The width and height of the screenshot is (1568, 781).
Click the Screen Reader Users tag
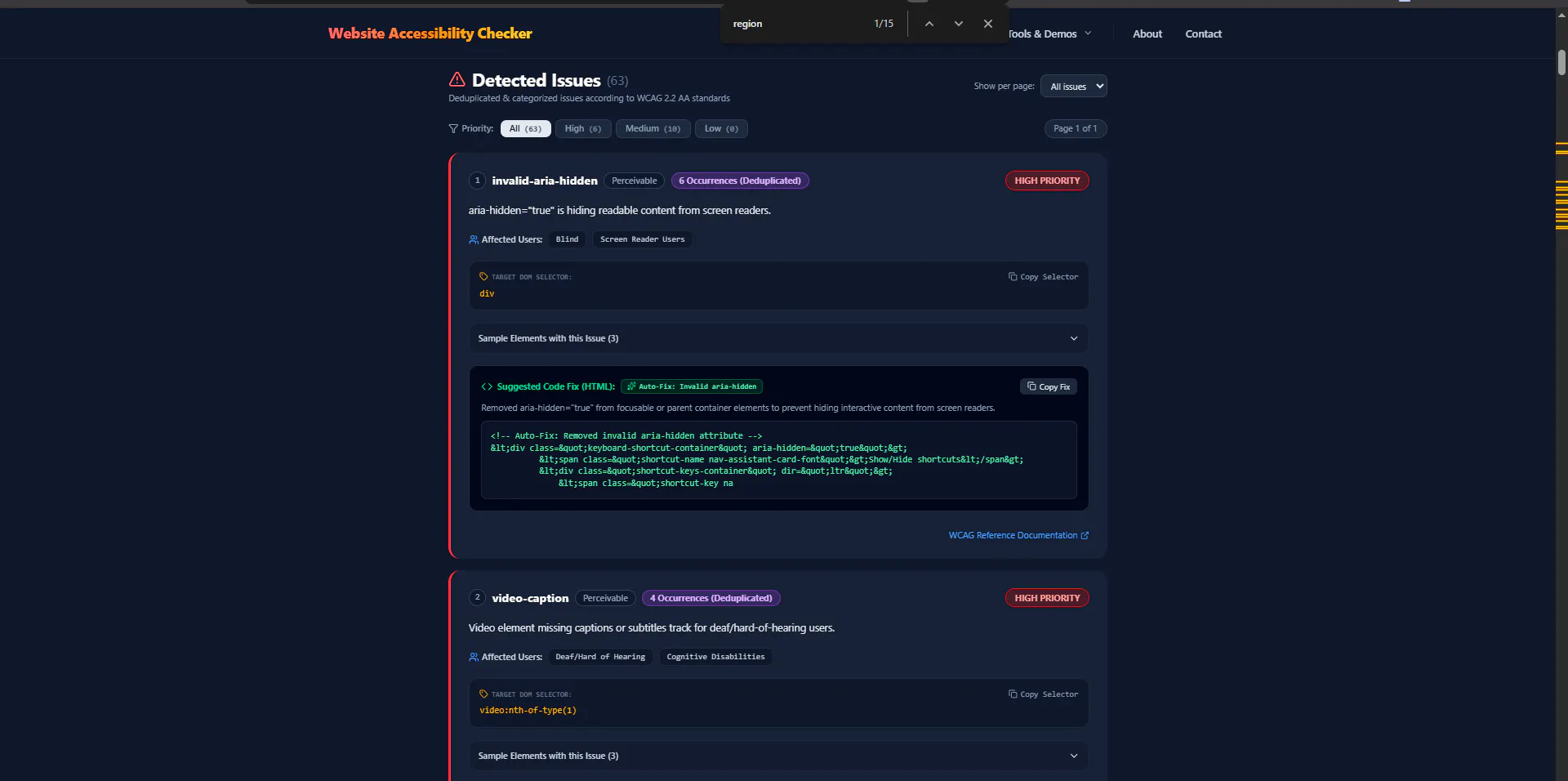642,239
